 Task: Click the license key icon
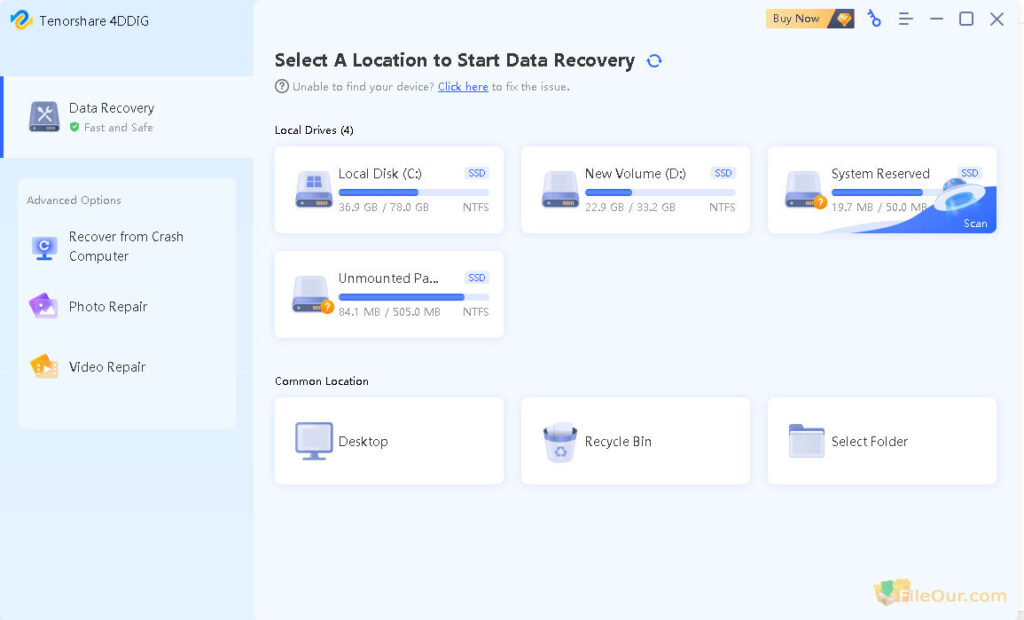pos(874,18)
